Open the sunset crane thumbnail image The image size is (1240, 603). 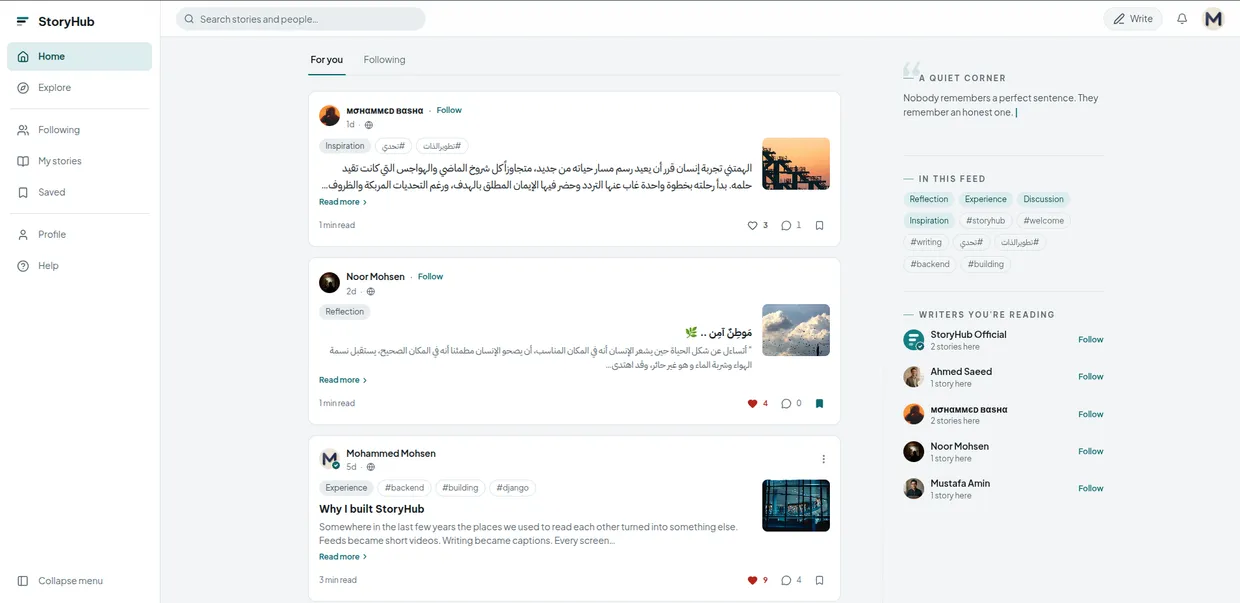(x=796, y=164)
